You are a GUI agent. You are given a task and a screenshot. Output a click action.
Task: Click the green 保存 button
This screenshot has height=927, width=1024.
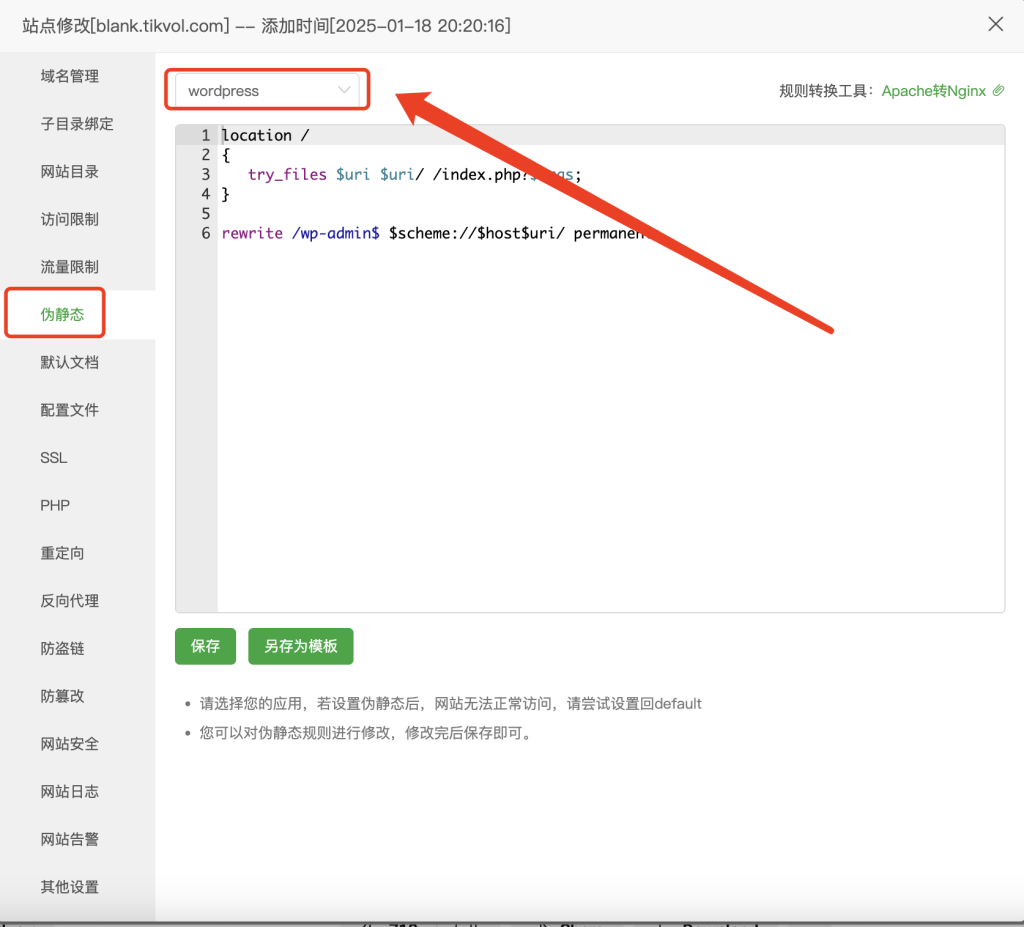pos(205,647)
